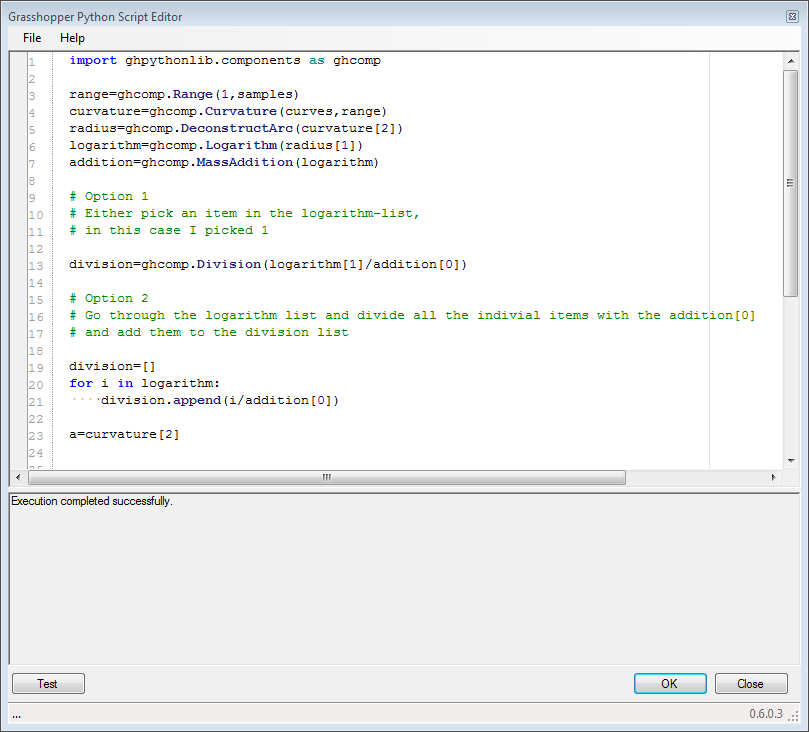Click the Close button
This screenshot has height=732, width=809.
(751, 684)
